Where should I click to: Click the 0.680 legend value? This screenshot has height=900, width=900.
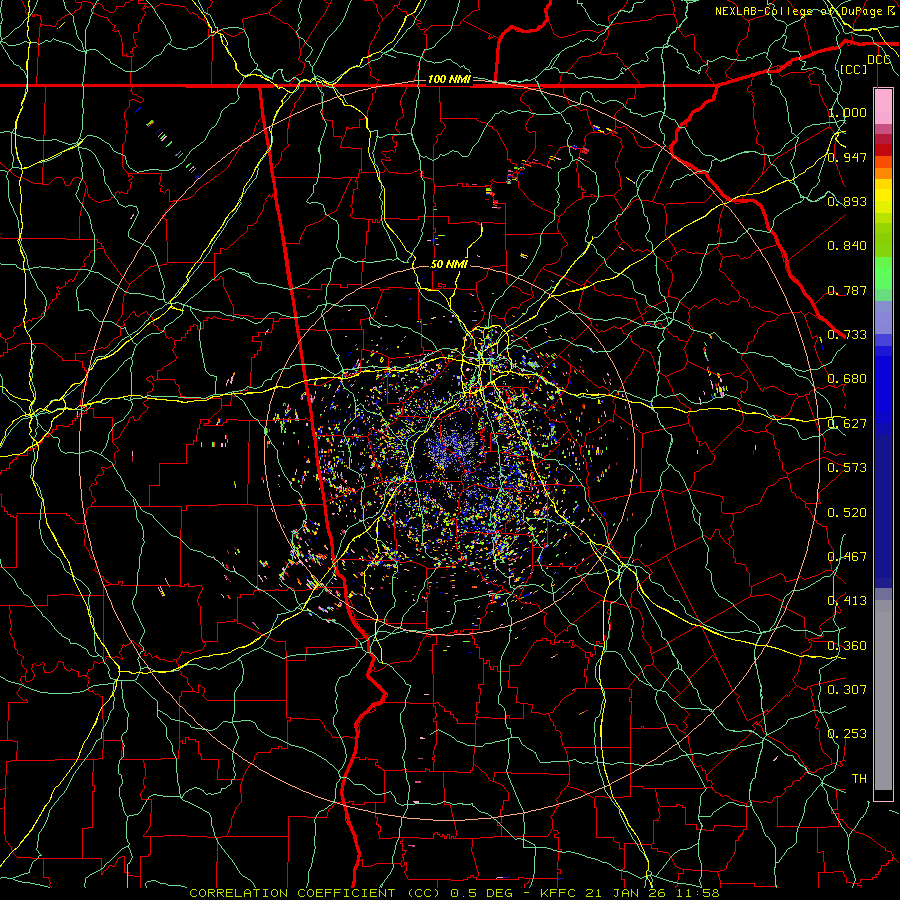(847, 378)
